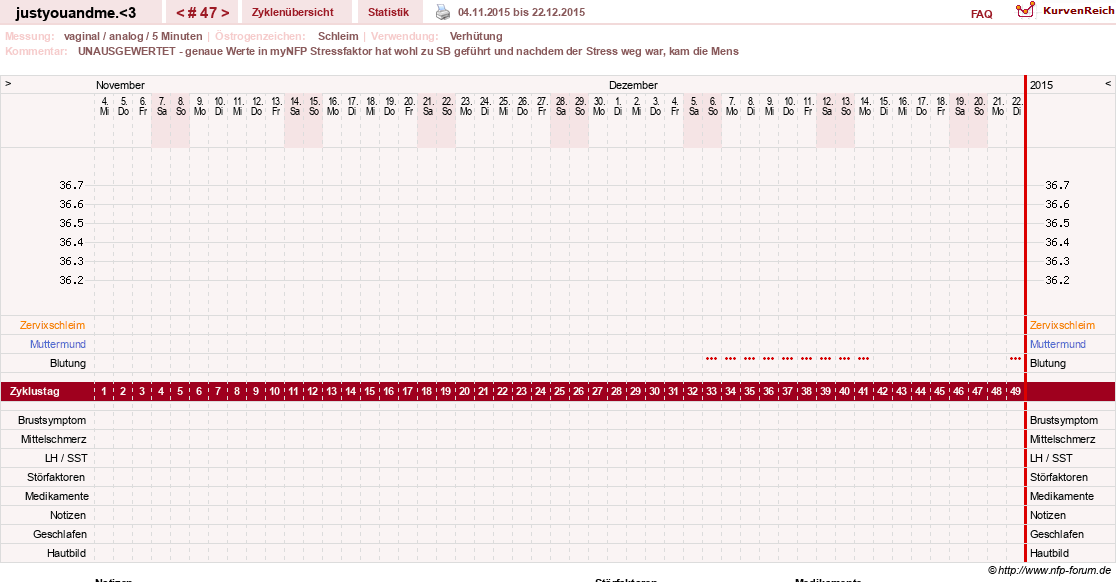
Task: Click the date column 4. Mi in November
Action: 105,107
